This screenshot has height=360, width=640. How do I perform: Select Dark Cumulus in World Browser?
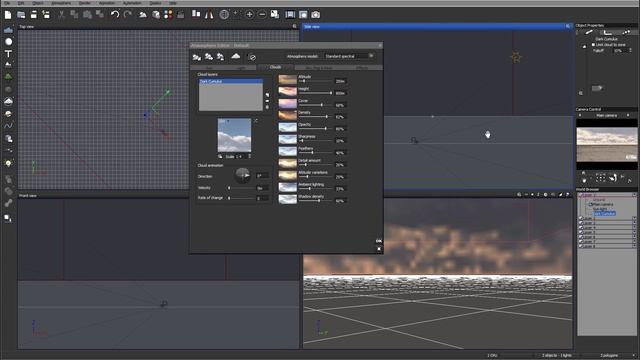[x=604, y=213]
